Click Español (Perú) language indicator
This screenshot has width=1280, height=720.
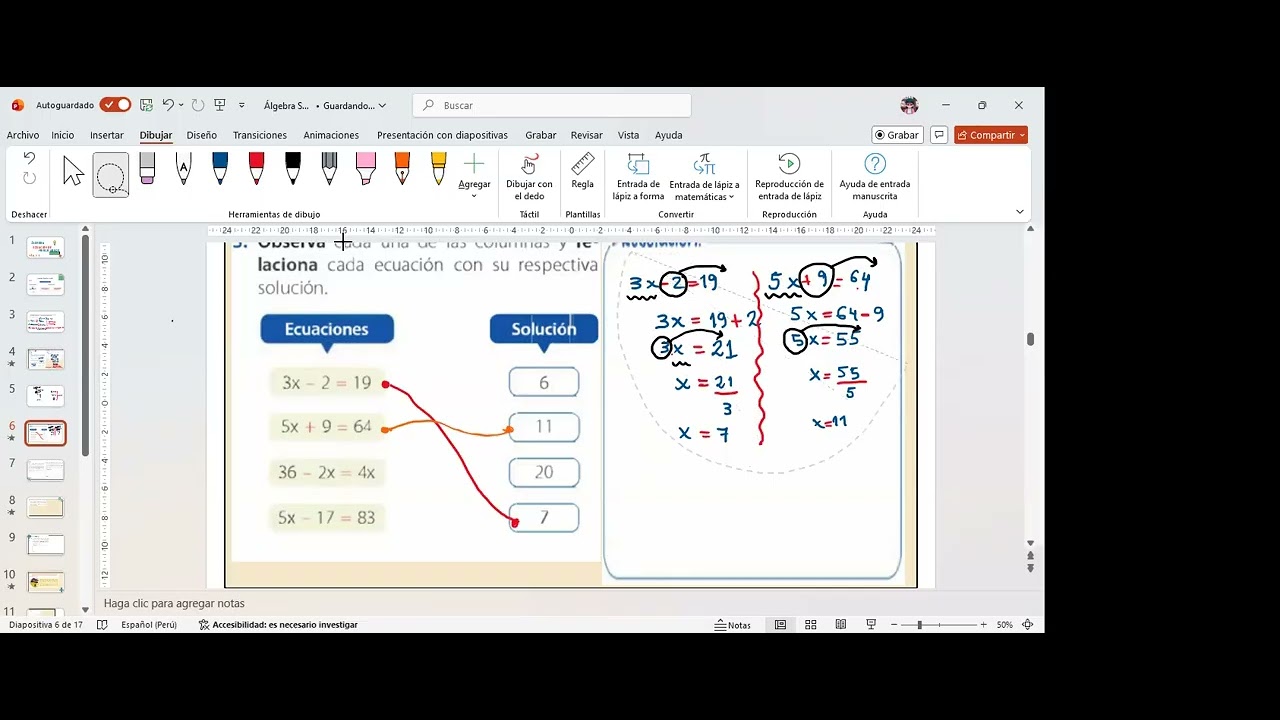149,625
